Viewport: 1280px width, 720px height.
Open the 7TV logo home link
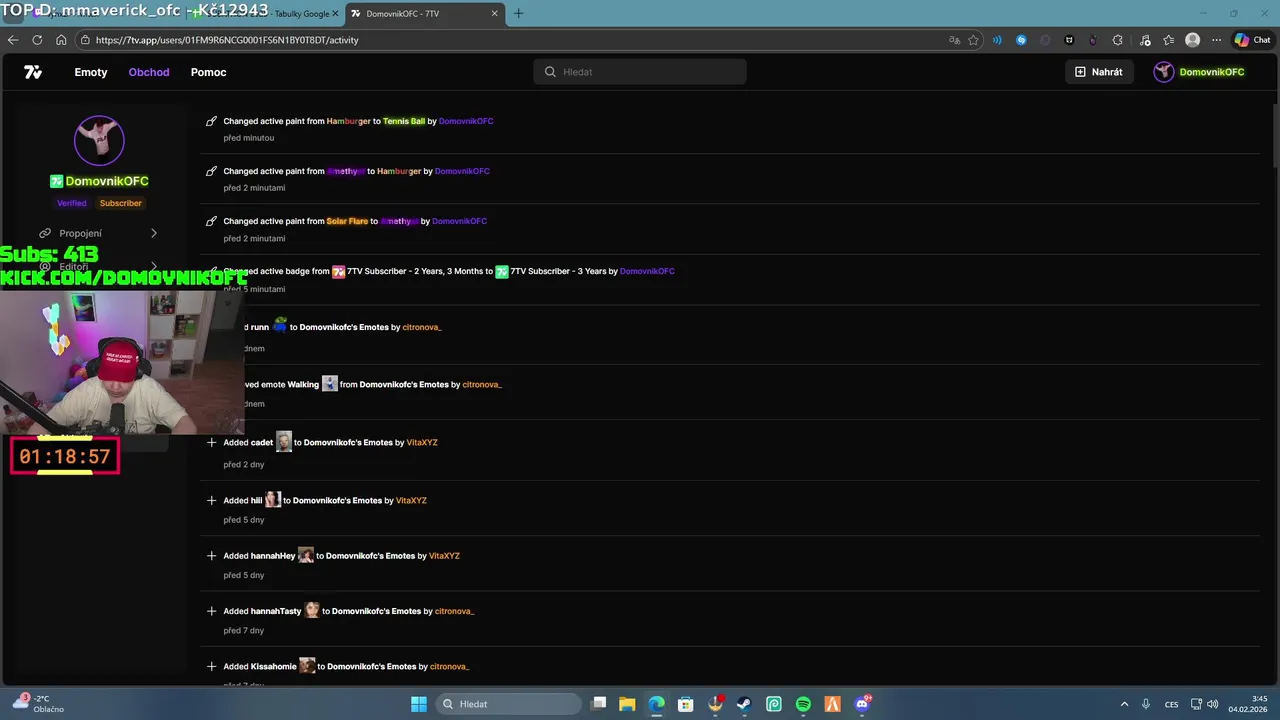(x=33, y=72)
